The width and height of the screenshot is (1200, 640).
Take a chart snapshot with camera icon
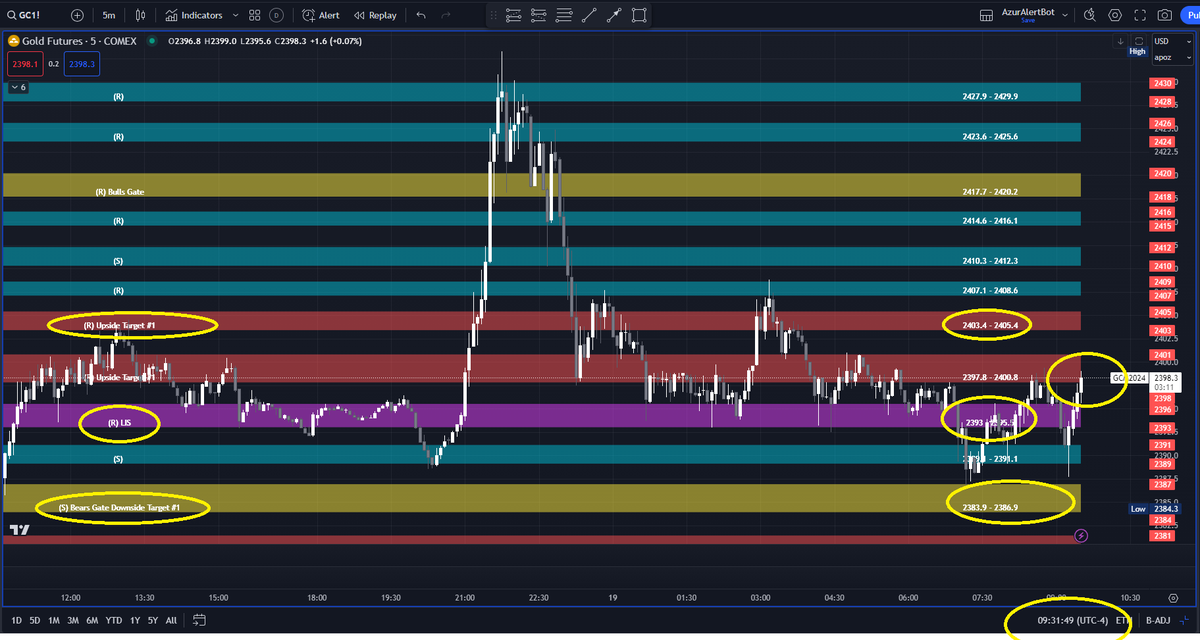click(x=1165, y=15)
